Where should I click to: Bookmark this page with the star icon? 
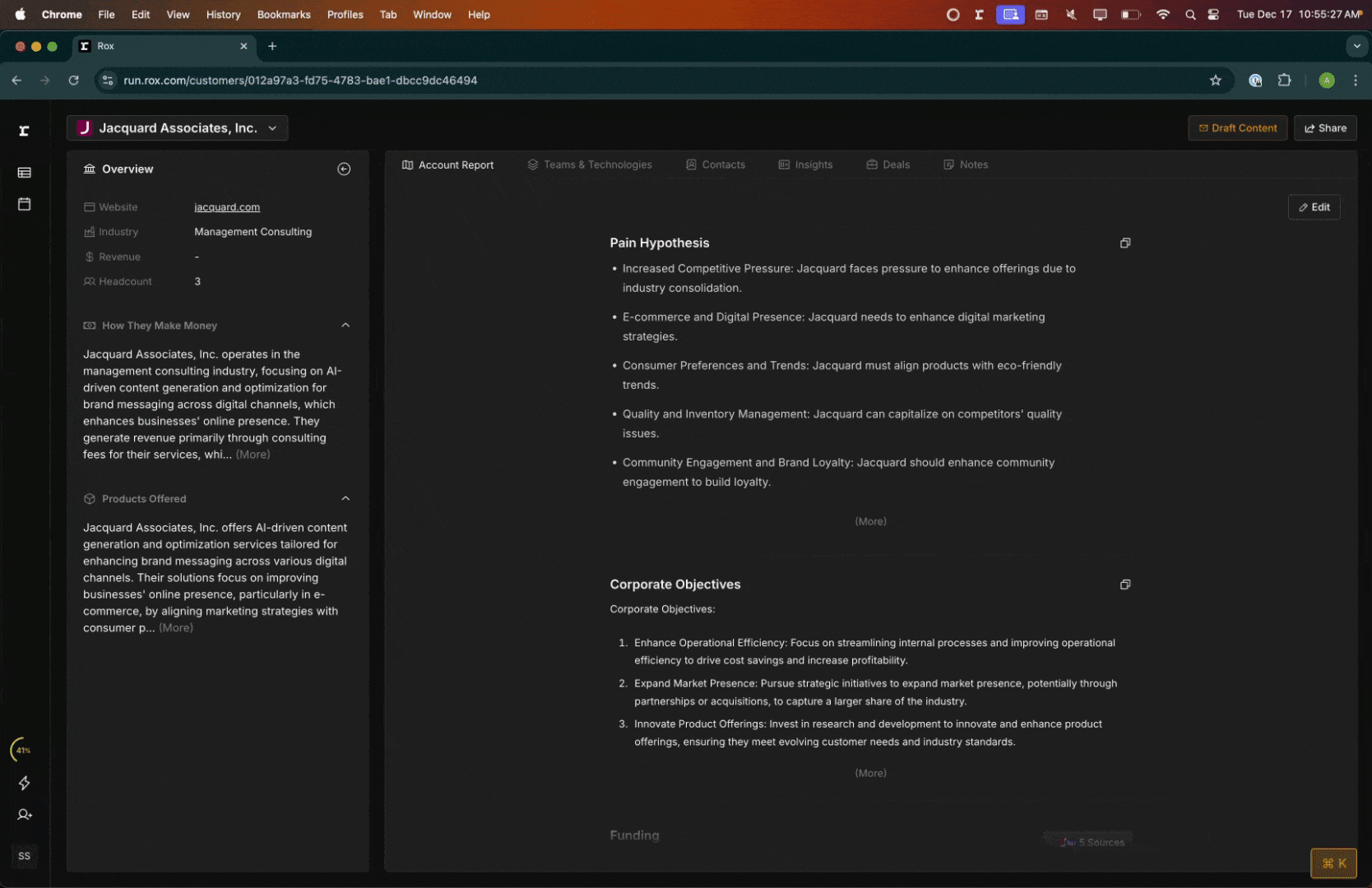pyautogui.click(x=1215, y=81)
